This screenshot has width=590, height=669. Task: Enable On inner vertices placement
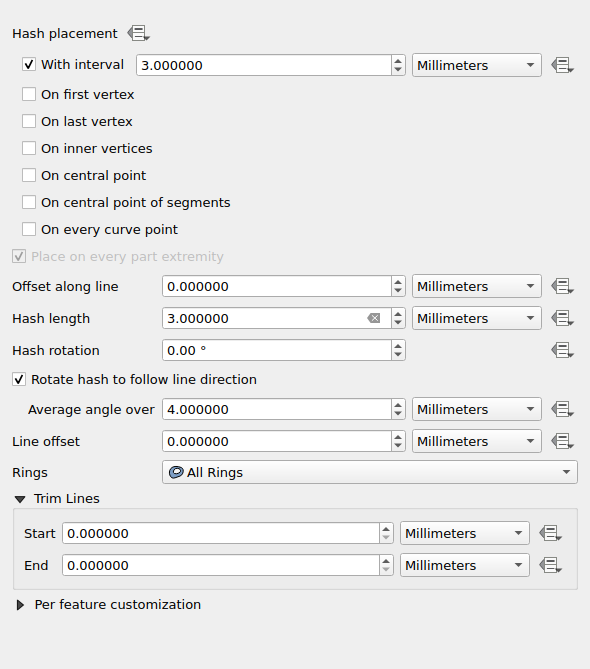click(x=29, y=148)
